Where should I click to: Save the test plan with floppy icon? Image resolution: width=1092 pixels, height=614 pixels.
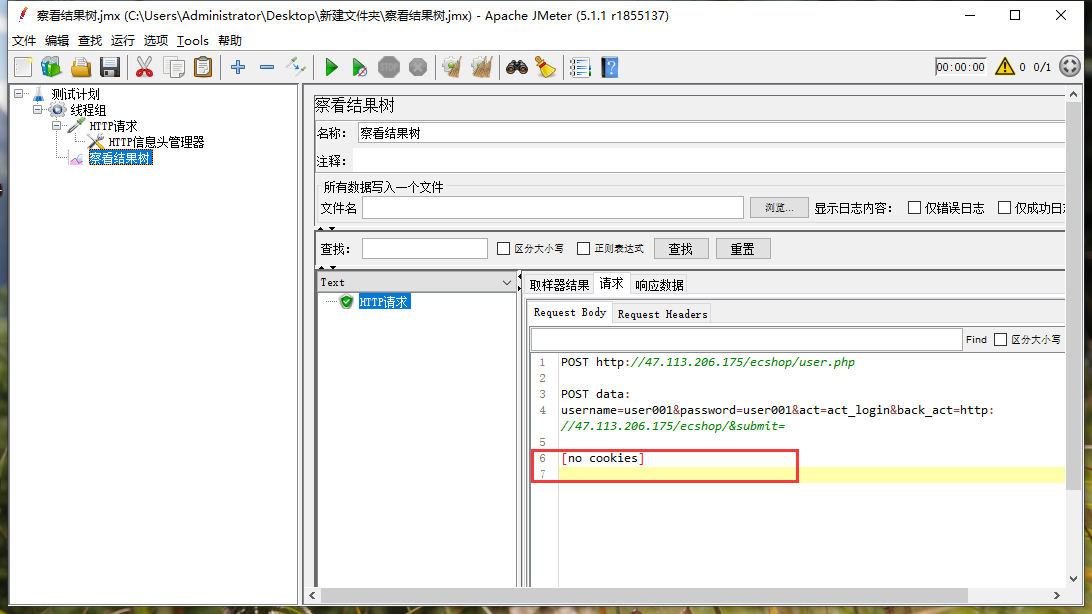[x=110, y=68]
